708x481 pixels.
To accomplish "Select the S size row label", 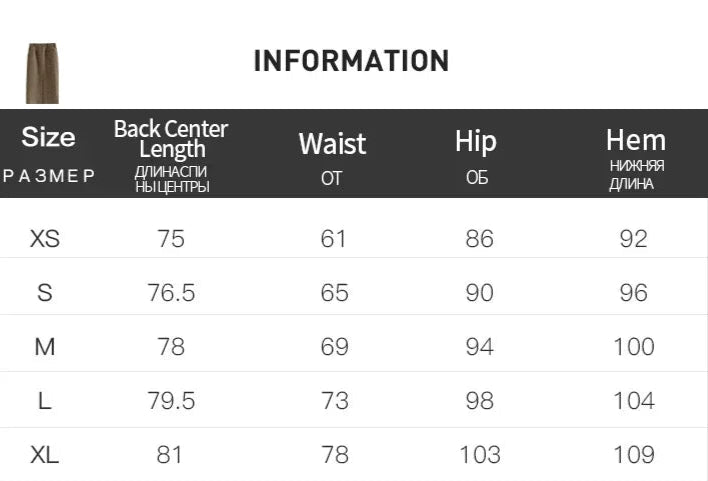I will tap(45, 293).
